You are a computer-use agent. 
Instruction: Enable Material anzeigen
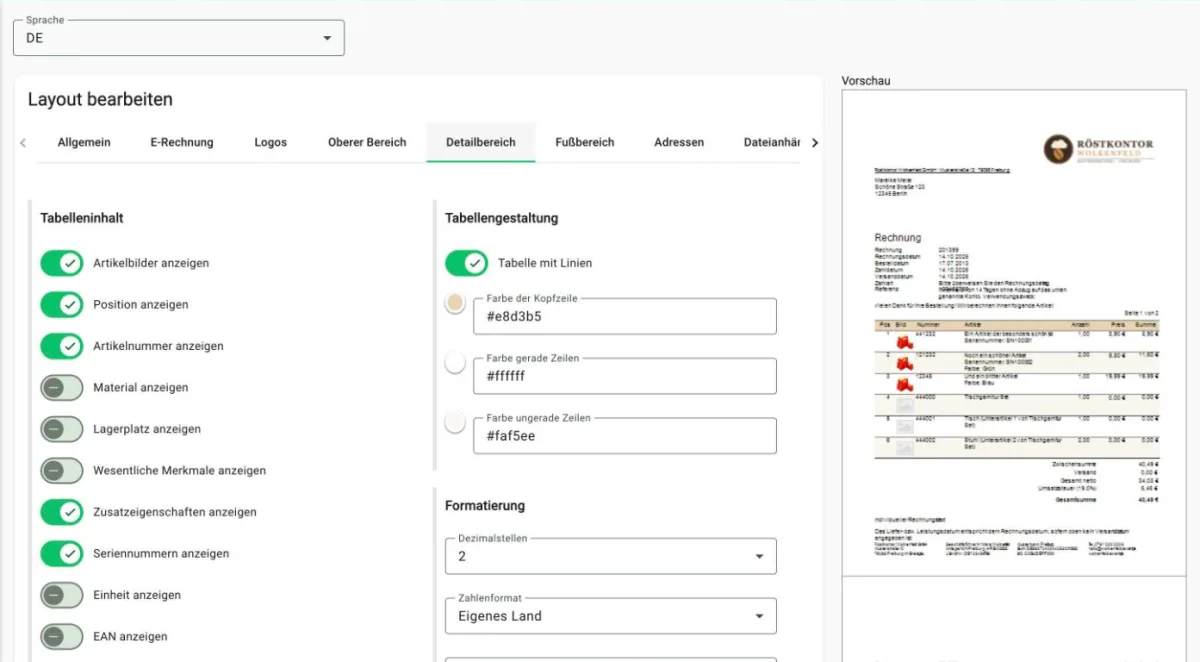click(62, 388)
